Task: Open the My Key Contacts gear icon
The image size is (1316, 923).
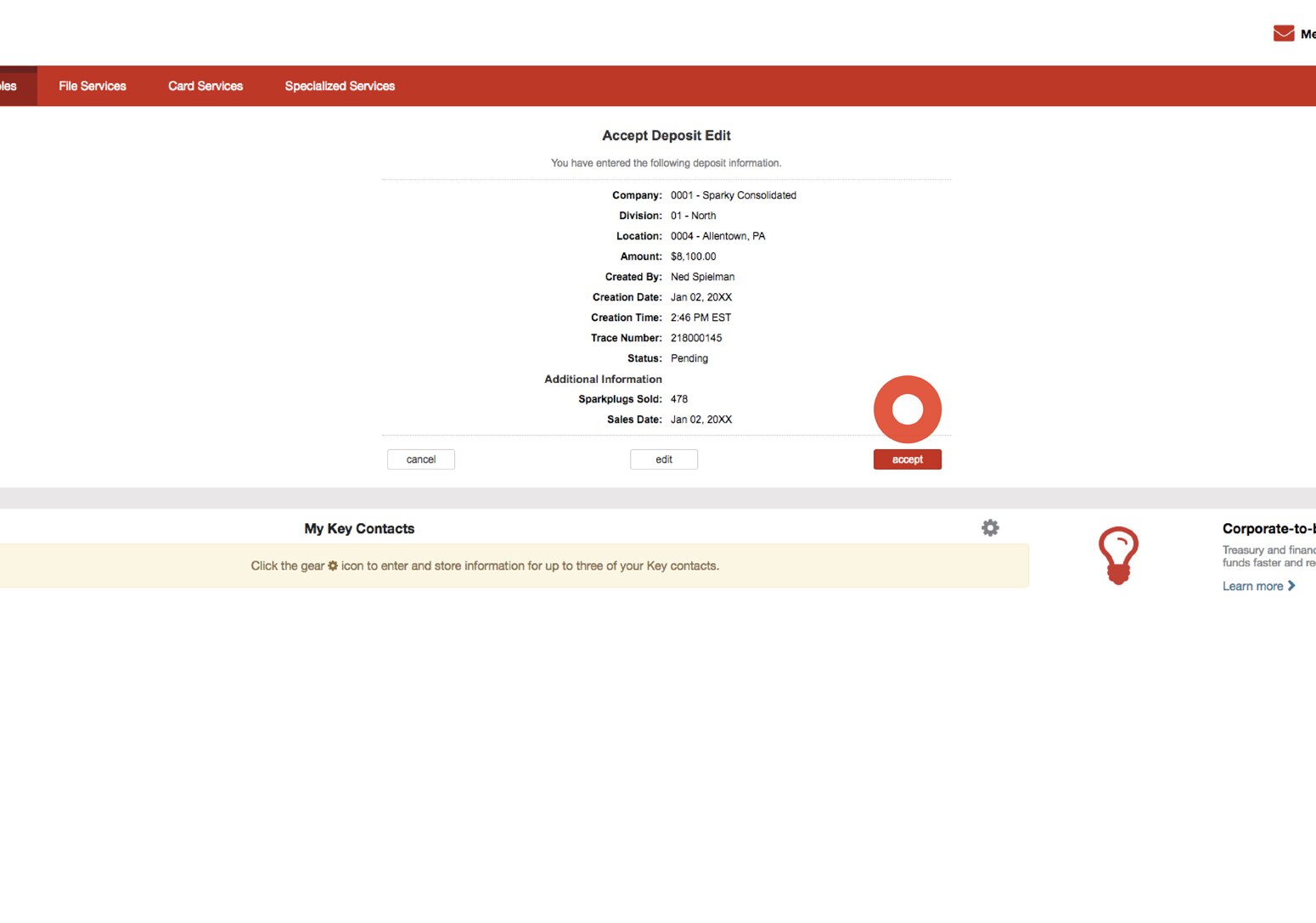Action: click(x=990, y=527)
